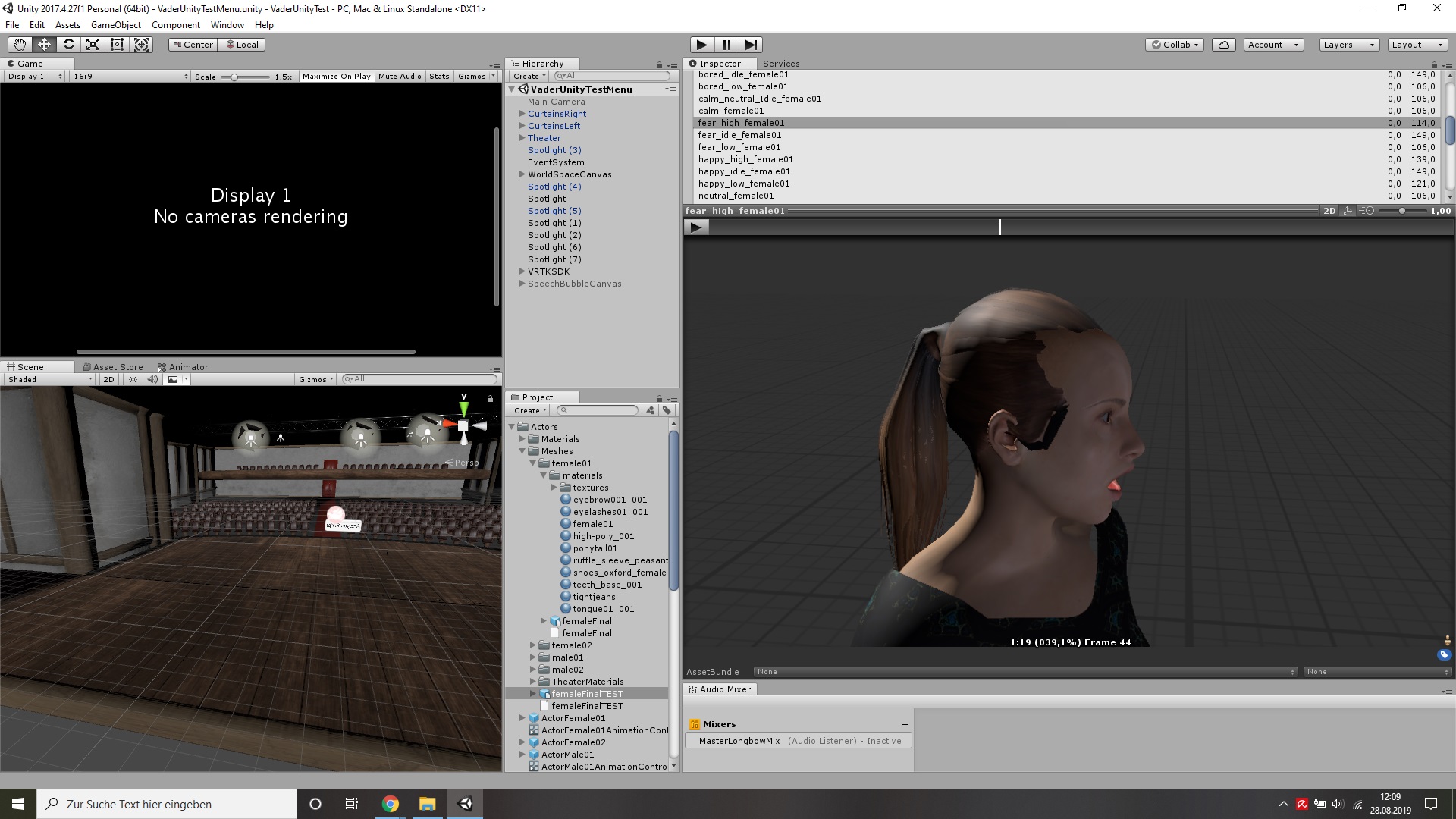Open Cloud services via the cloud icon

point(1223,45)
